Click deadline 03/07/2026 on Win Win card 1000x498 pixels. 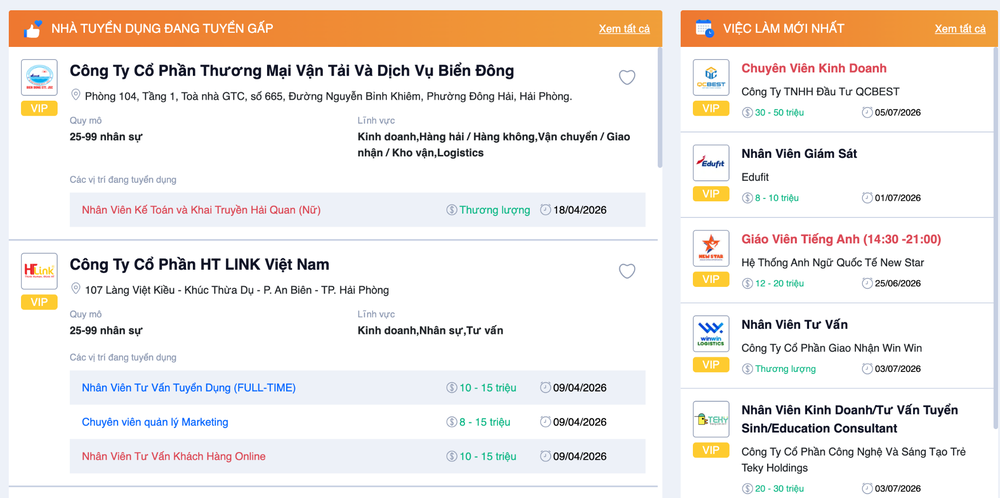tap(897, 369)
